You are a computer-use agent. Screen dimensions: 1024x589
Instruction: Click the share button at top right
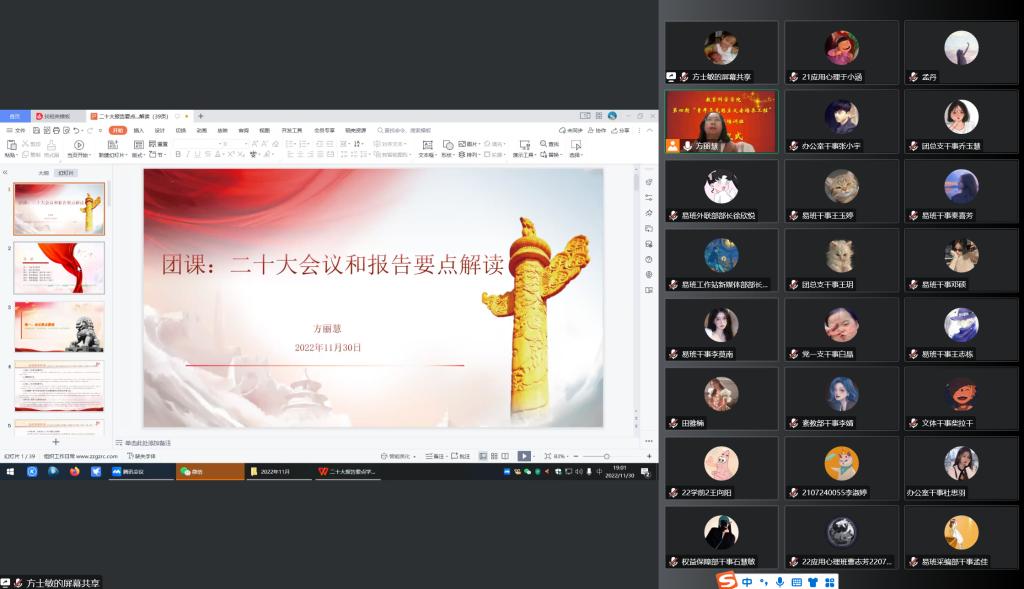[x=622, y=130]
